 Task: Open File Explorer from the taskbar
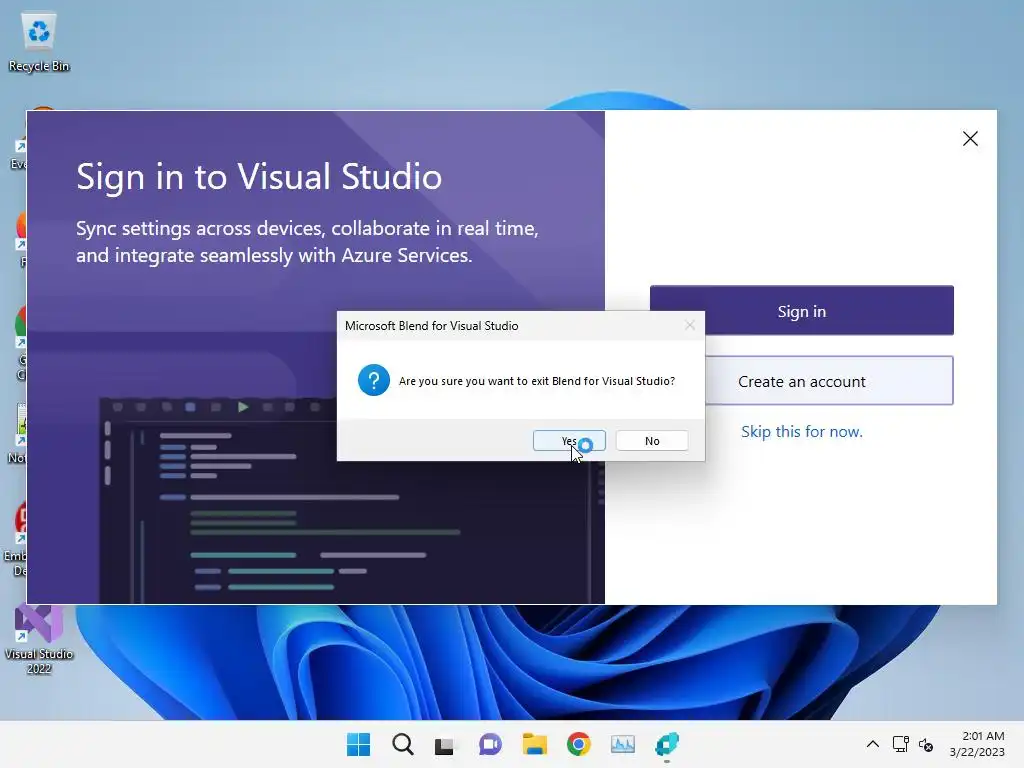tap(534, 744)
